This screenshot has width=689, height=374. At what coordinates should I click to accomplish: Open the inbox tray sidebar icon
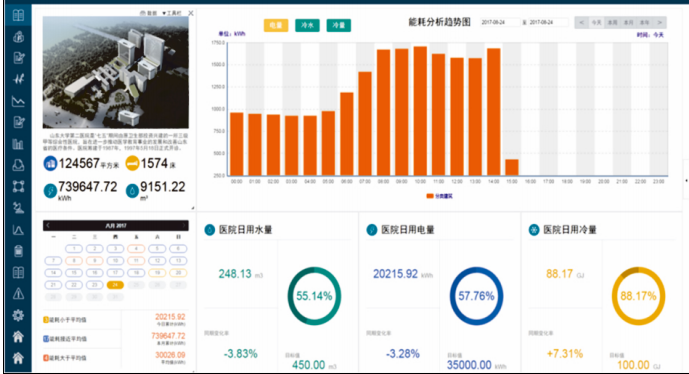pos(18,165)
